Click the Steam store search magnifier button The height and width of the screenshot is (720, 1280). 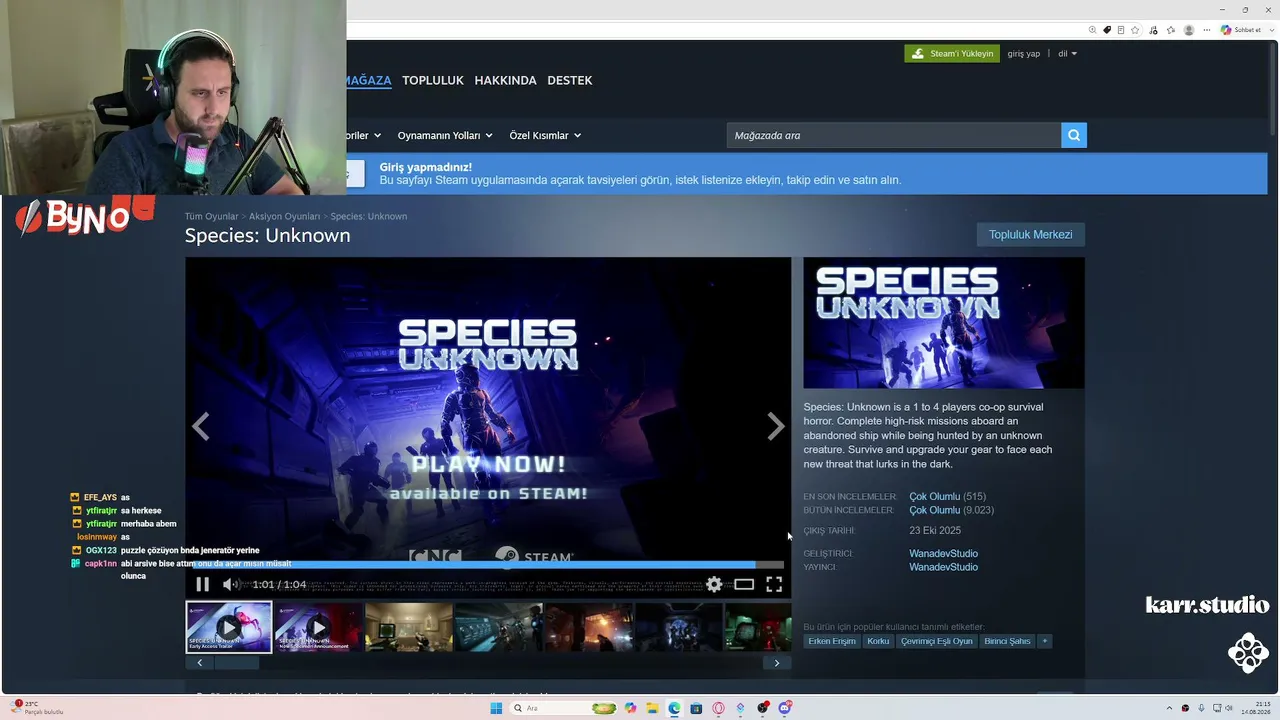(x=1074, y=135)
